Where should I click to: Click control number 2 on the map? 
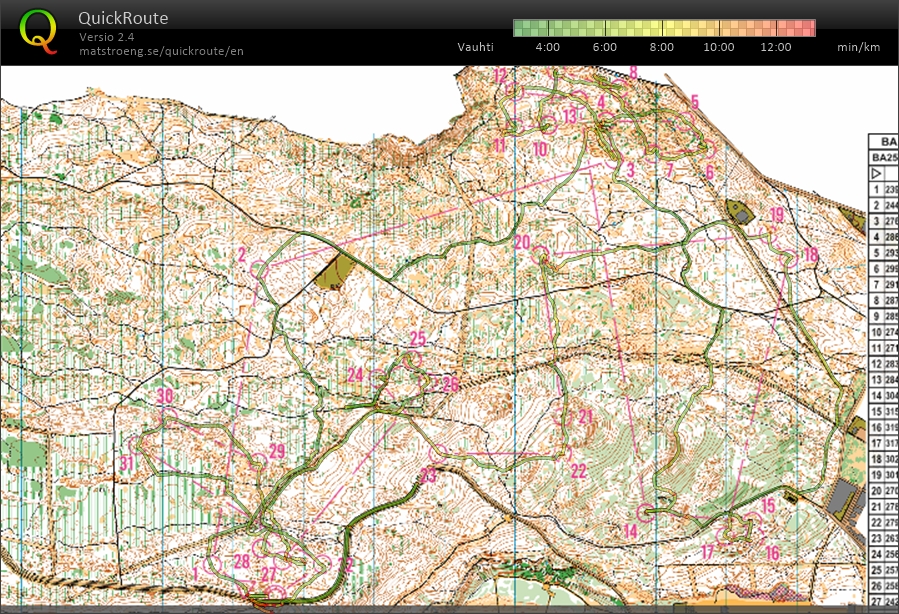pos(242,255)
